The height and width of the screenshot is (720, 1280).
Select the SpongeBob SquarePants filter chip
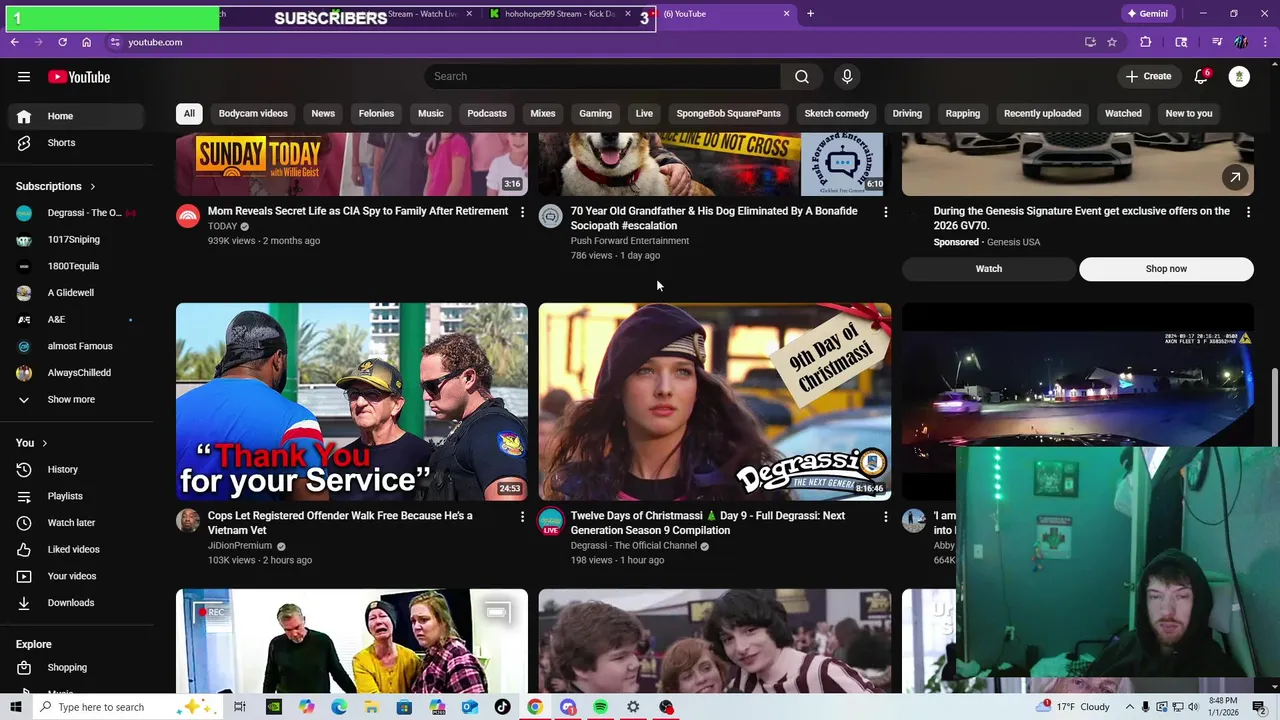[728, 113]
